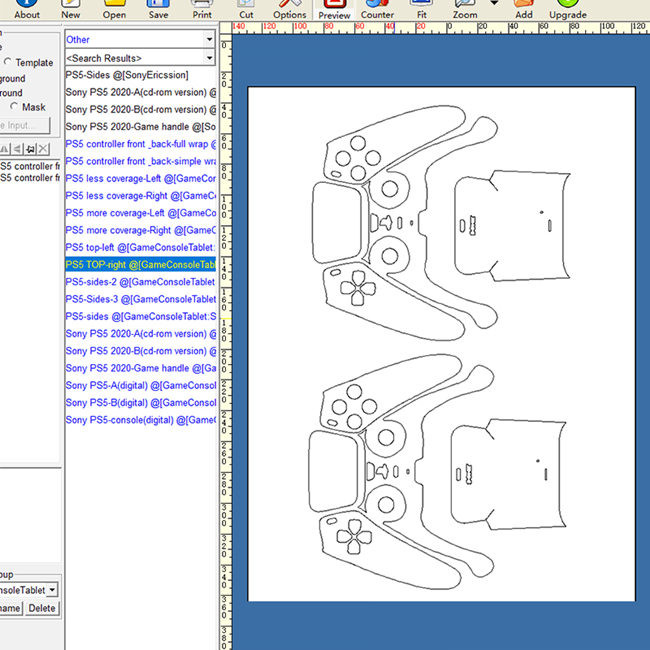The height and width of the screenshot is (650, 650).
Task: Open the Search Results dropdown
Action: (x=209, y=58)
